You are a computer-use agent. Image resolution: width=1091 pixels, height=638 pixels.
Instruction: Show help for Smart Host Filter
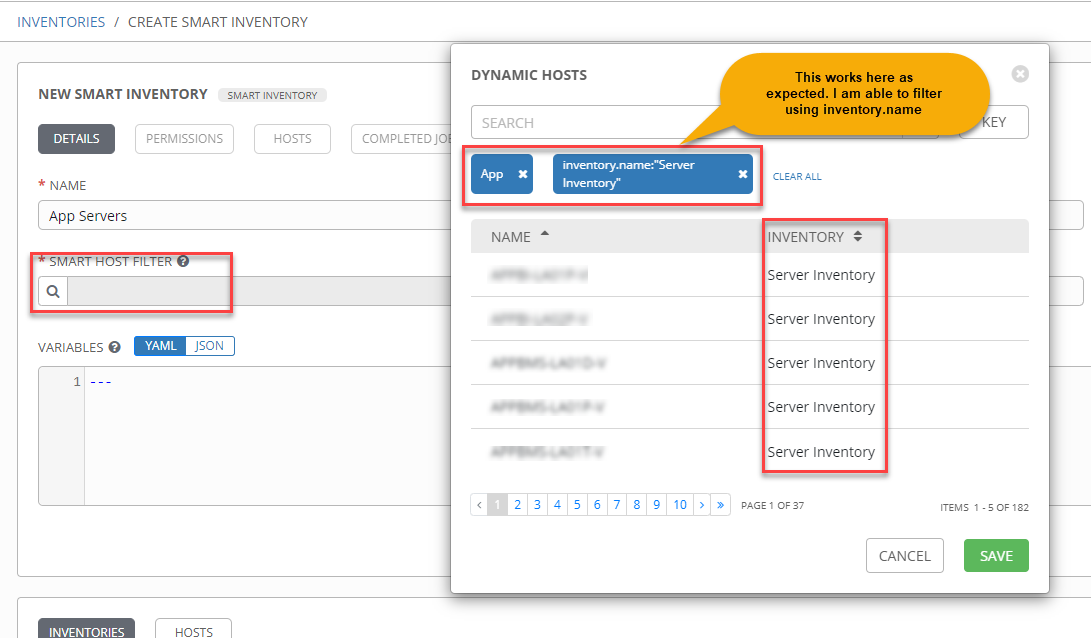pos(183,262)
